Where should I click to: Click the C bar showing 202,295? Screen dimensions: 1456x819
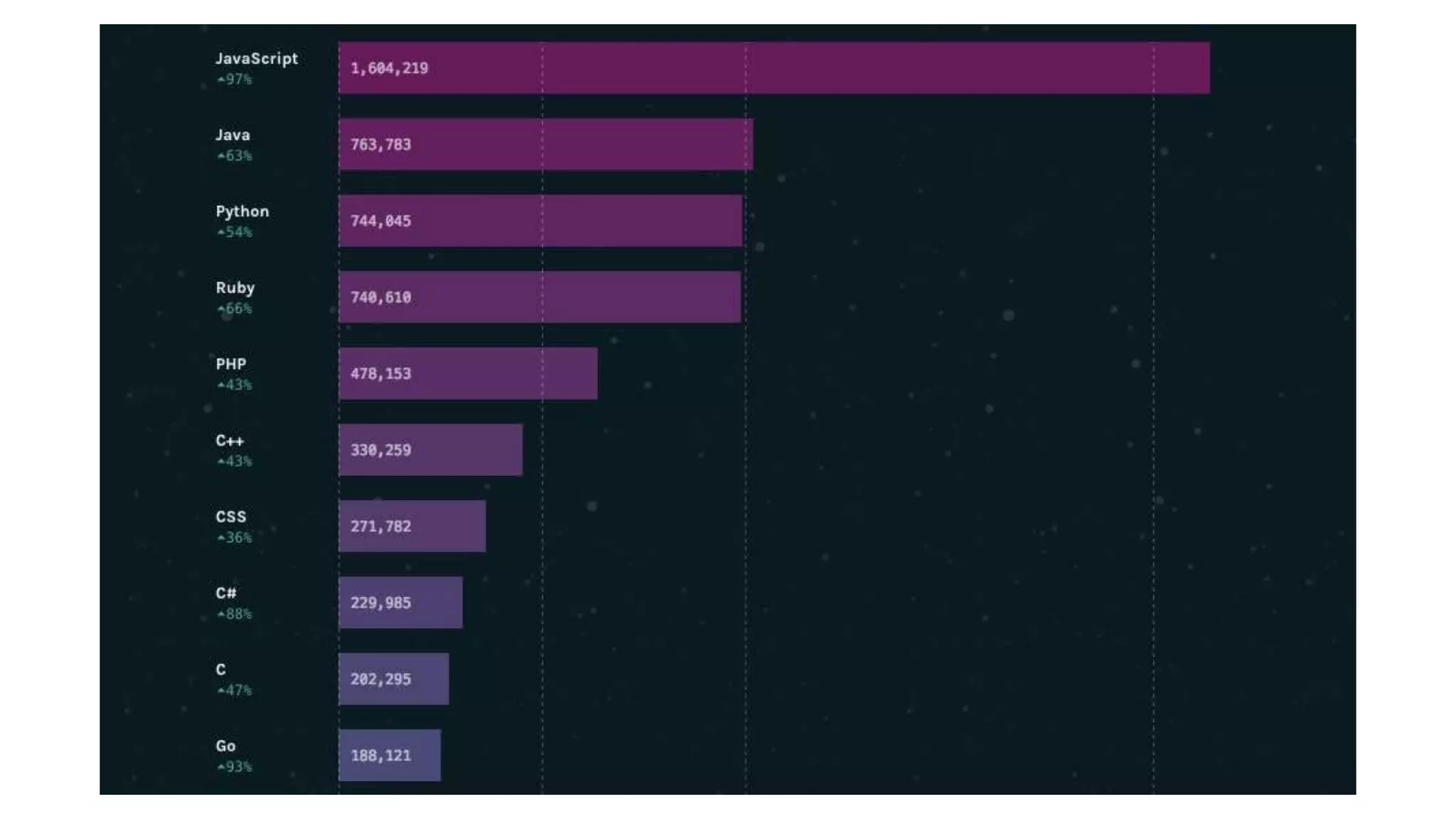tap(393, 679)
